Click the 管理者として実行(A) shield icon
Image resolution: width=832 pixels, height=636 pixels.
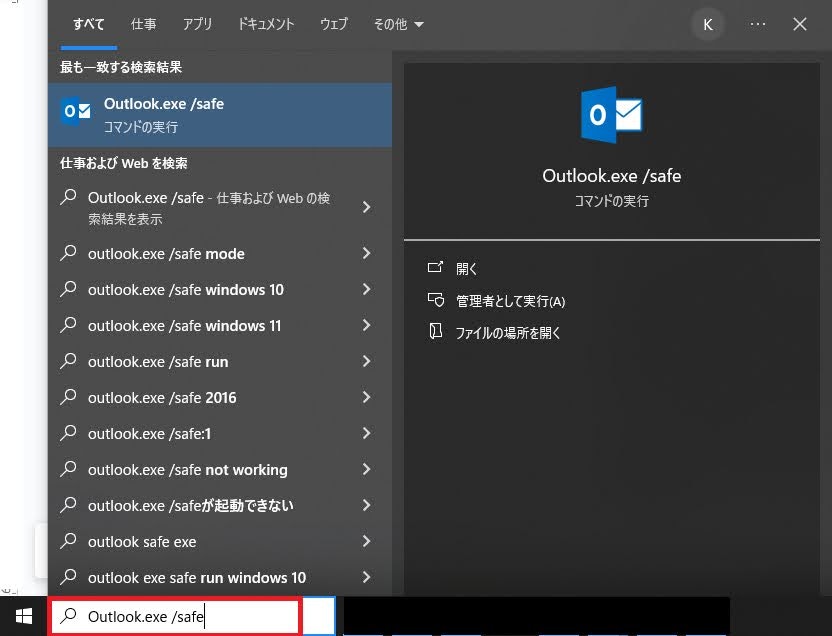435,300
